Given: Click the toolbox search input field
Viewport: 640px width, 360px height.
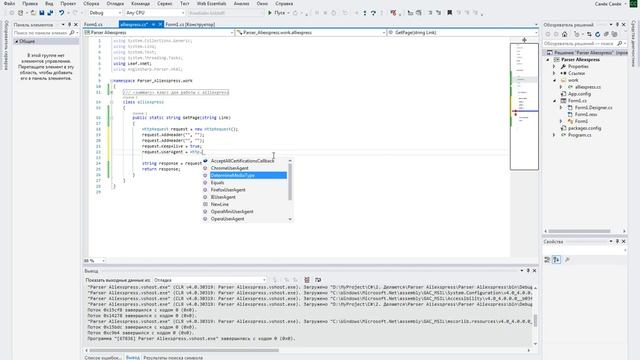Looking at the screenshot, I should [41, 33].
